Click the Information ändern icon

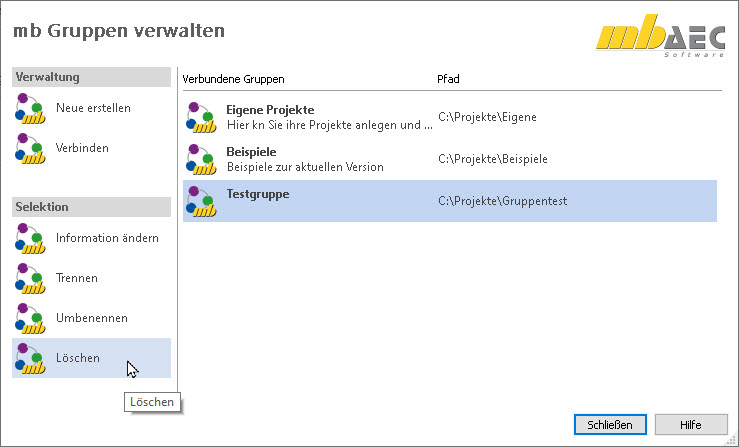[x=31, y=238]
